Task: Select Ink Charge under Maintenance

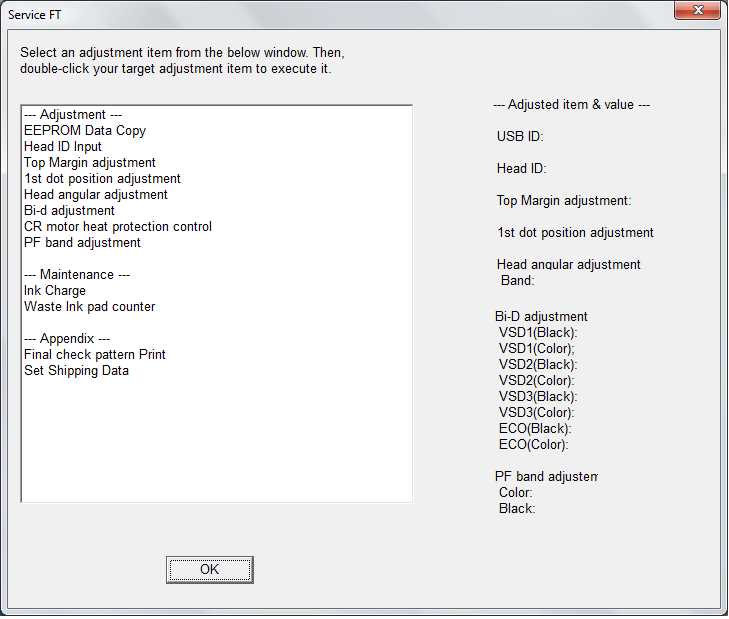Action: [x=55, y=291]
